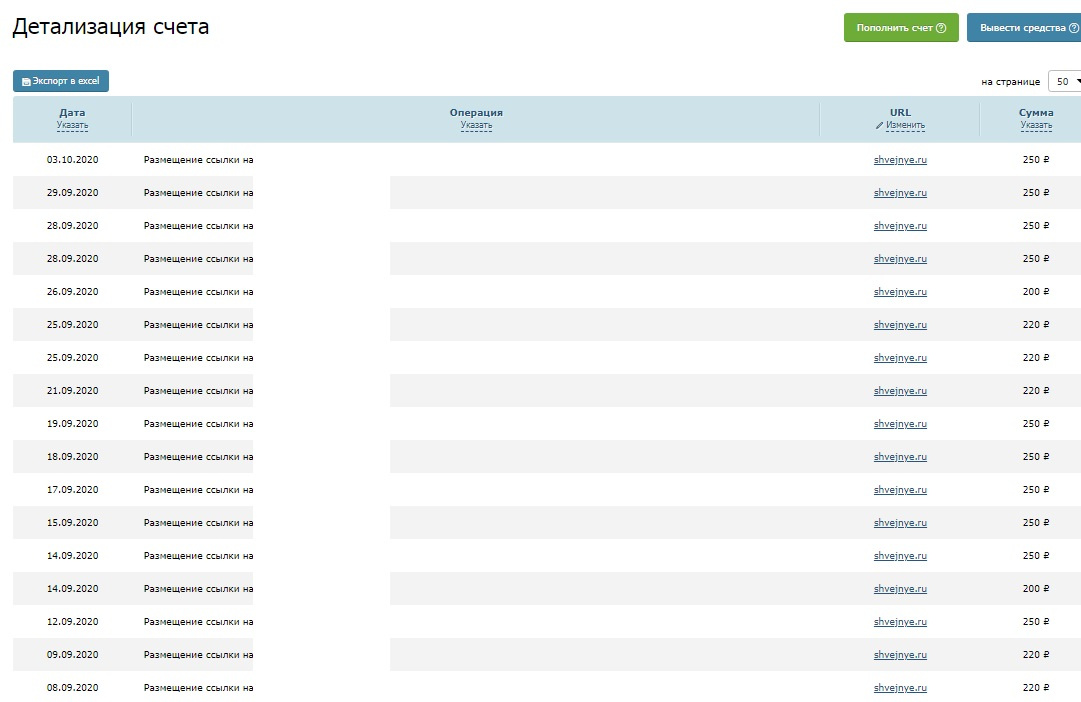Click the Детализация счета page heading
The height and width of the screenshot is (702, 1081).
pyautogui.click(x=110, y=27)
